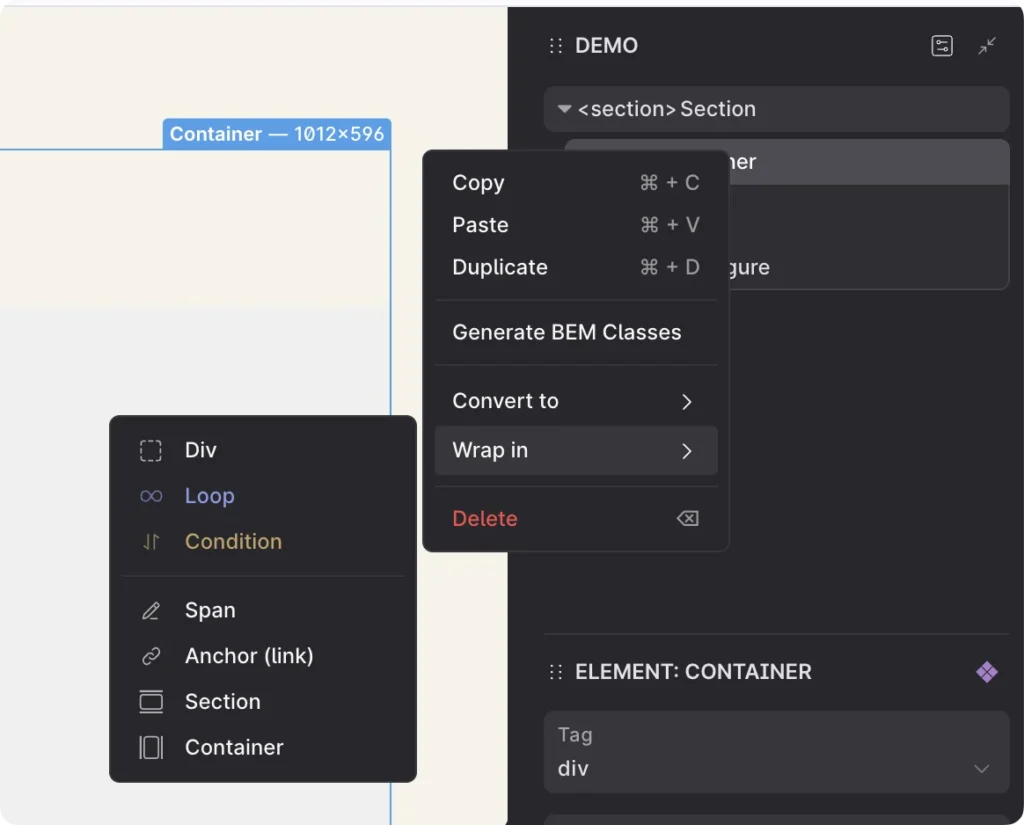This screenshot has width=1024, height=825.
Task: Wrap in Section option
Action: pyautogui.click(x=263, y=702)
